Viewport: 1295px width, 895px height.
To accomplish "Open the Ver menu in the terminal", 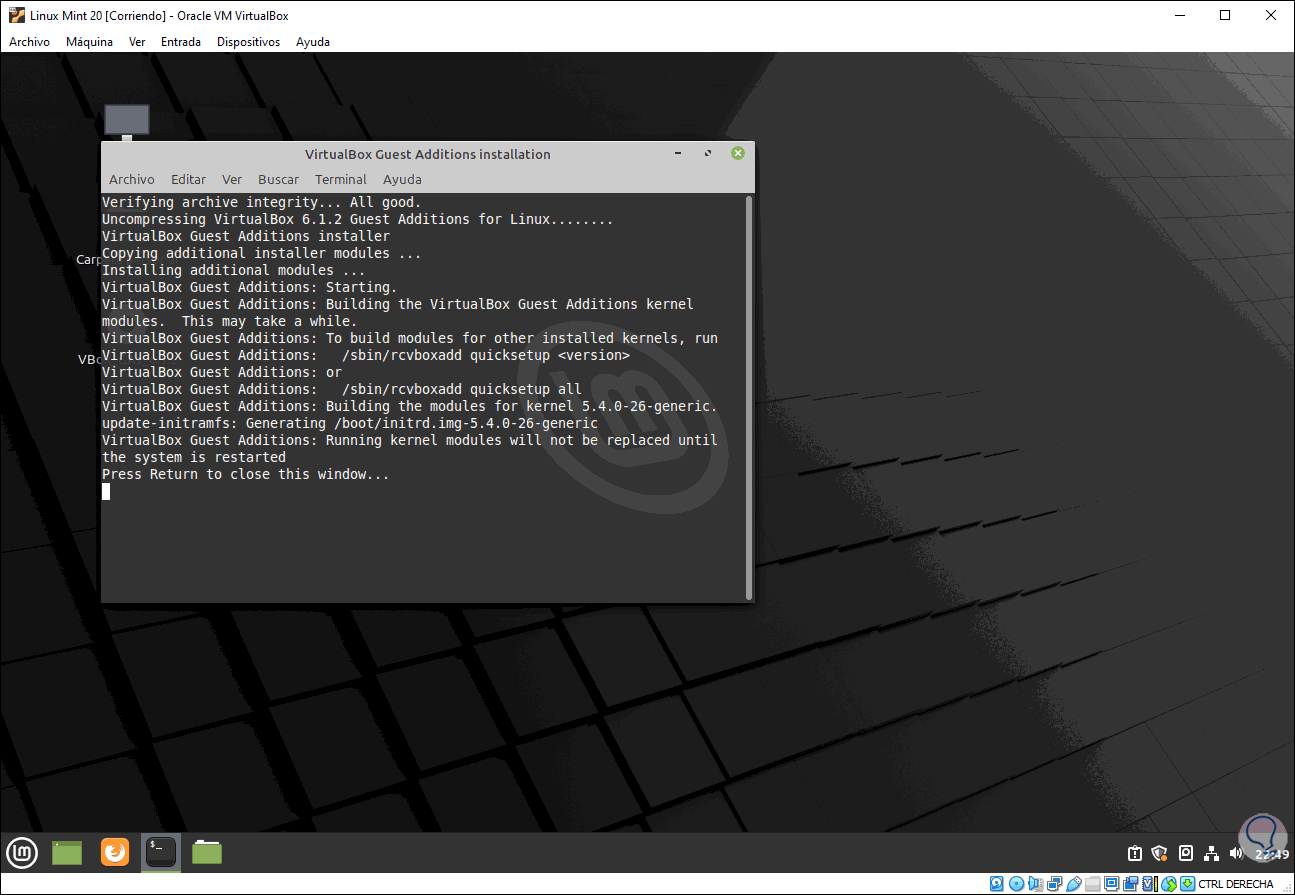I will click(x=232, y=180).
